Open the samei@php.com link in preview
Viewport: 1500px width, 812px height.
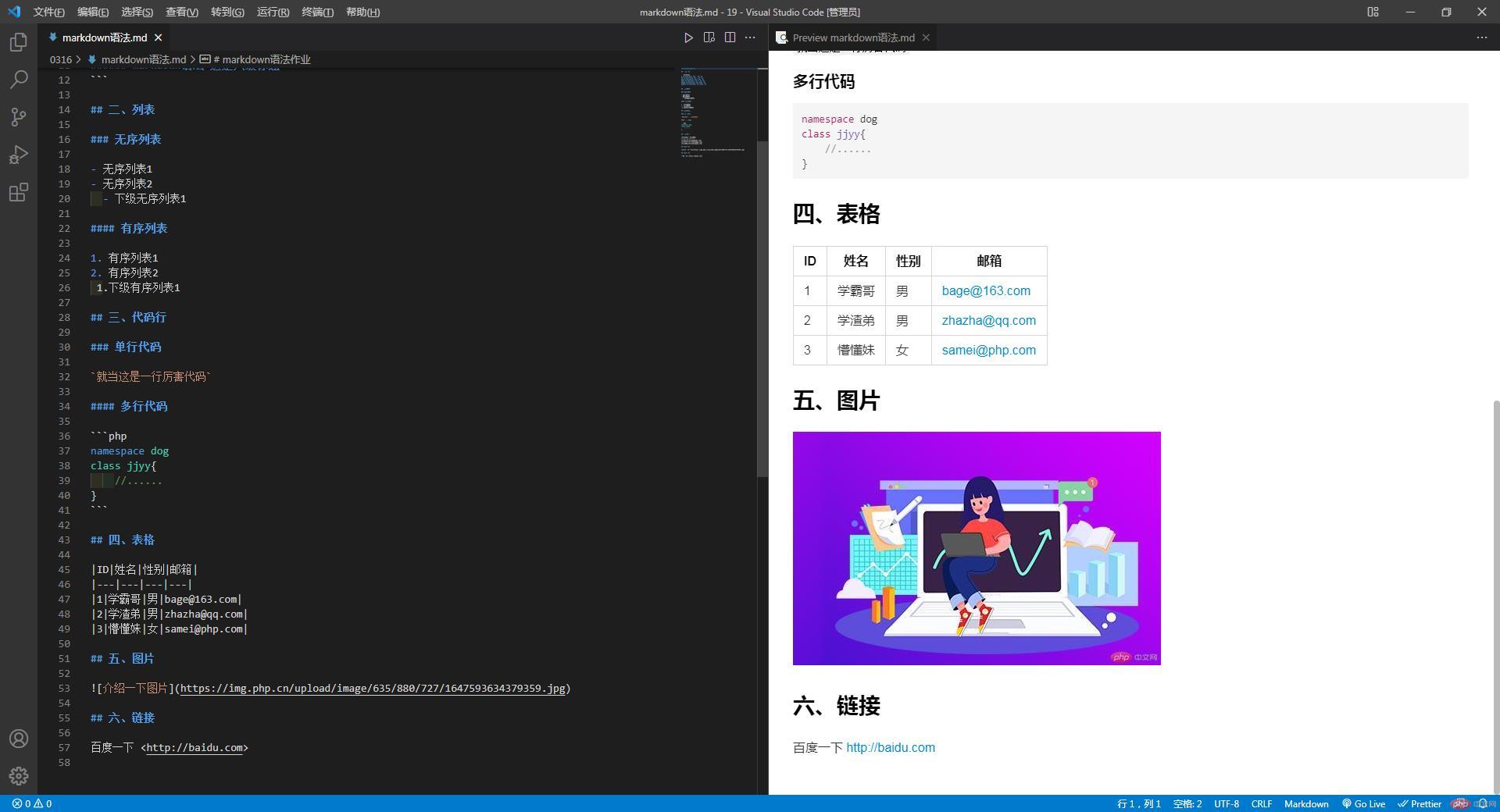[x=988, y=350]
